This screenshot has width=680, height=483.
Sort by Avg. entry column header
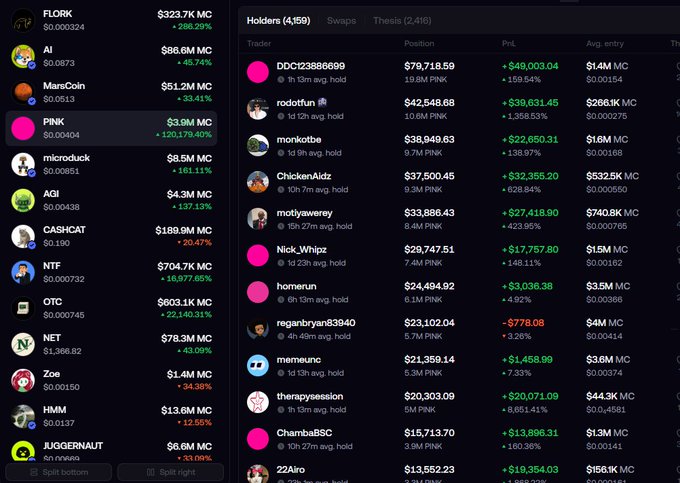click(x=605, y=43)
